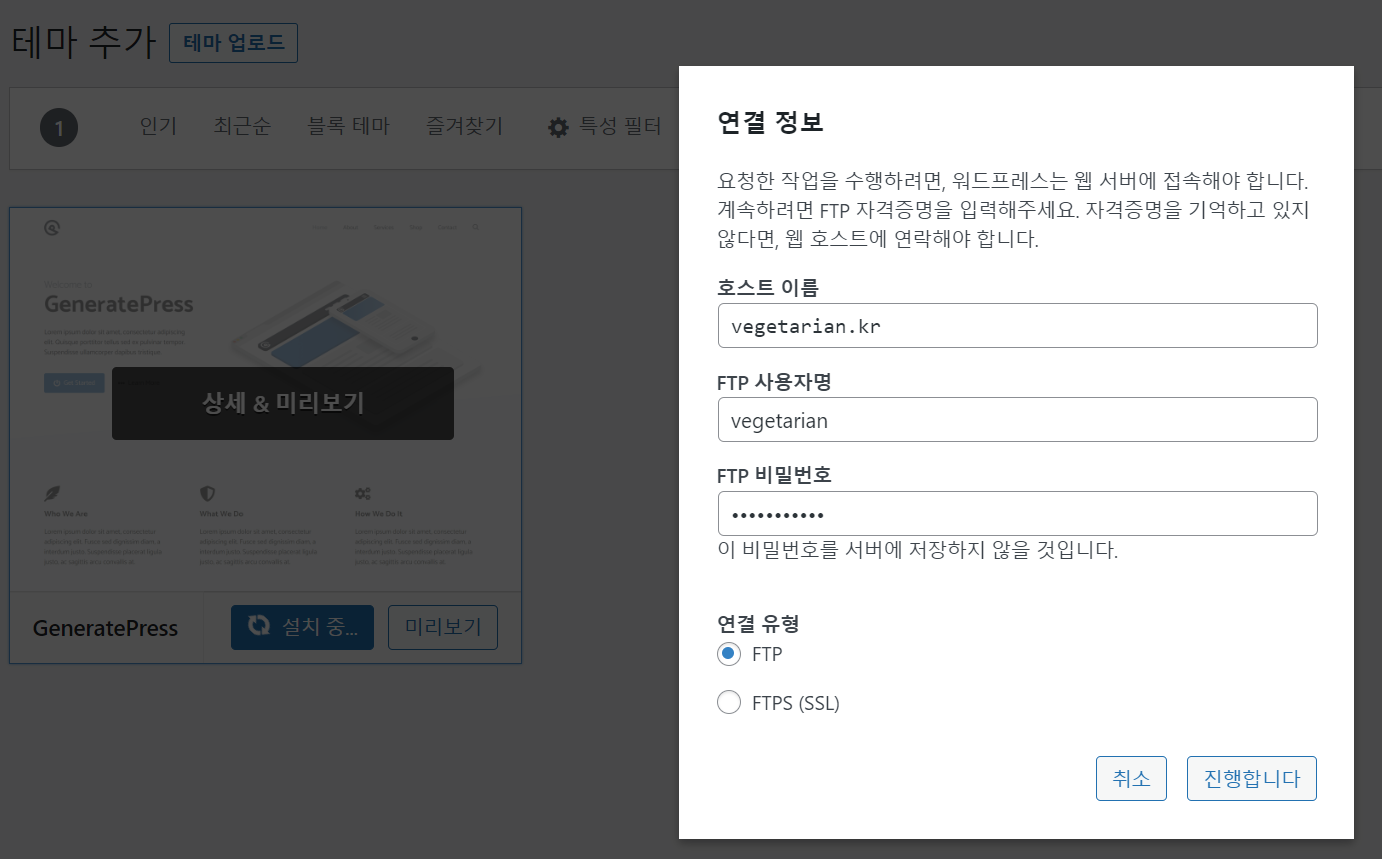Click the 미리보기 button for GeneratePress
The image size is (1382, 859).
pyautogui.click(x=443, y=627)
